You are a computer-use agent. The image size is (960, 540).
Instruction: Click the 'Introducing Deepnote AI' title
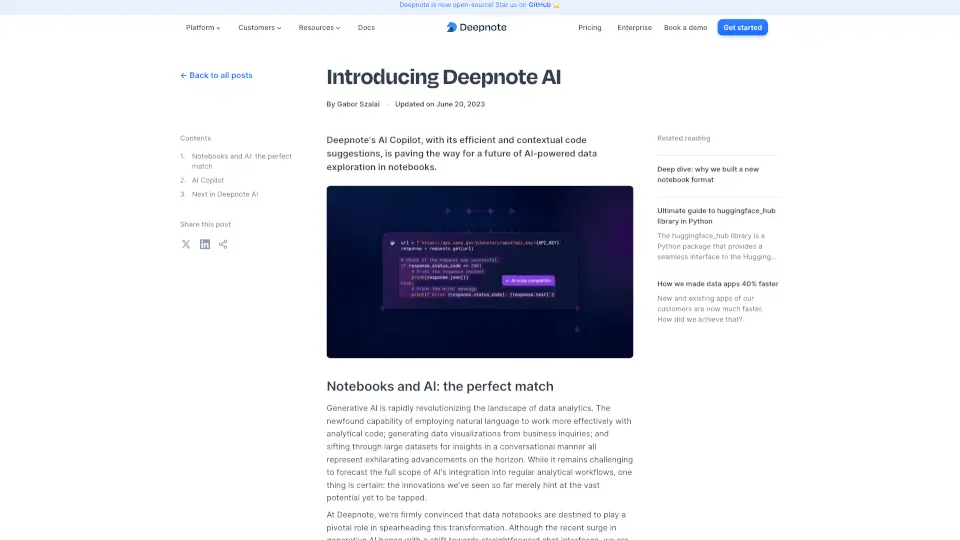click(x=443, y=77)
